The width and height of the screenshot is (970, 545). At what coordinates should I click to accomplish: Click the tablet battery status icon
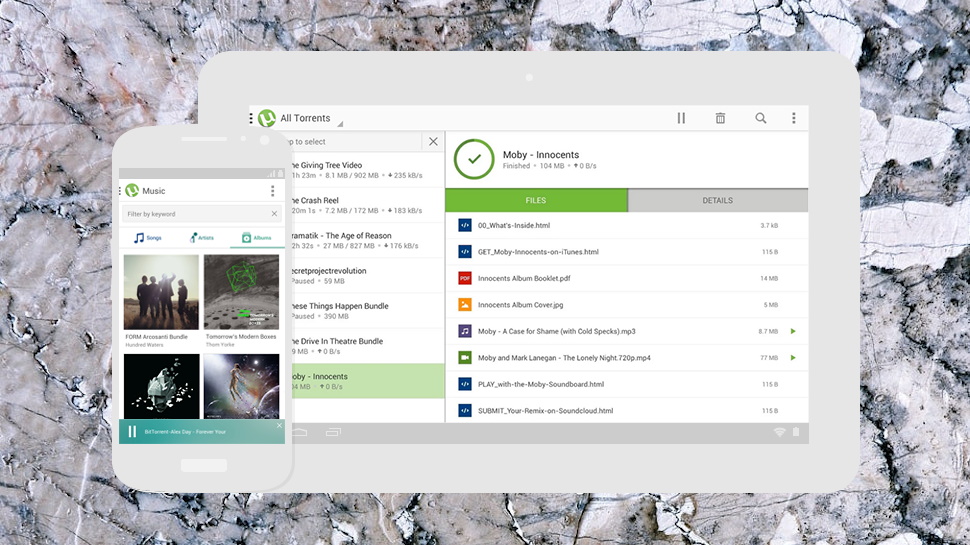tap(796, 432)
